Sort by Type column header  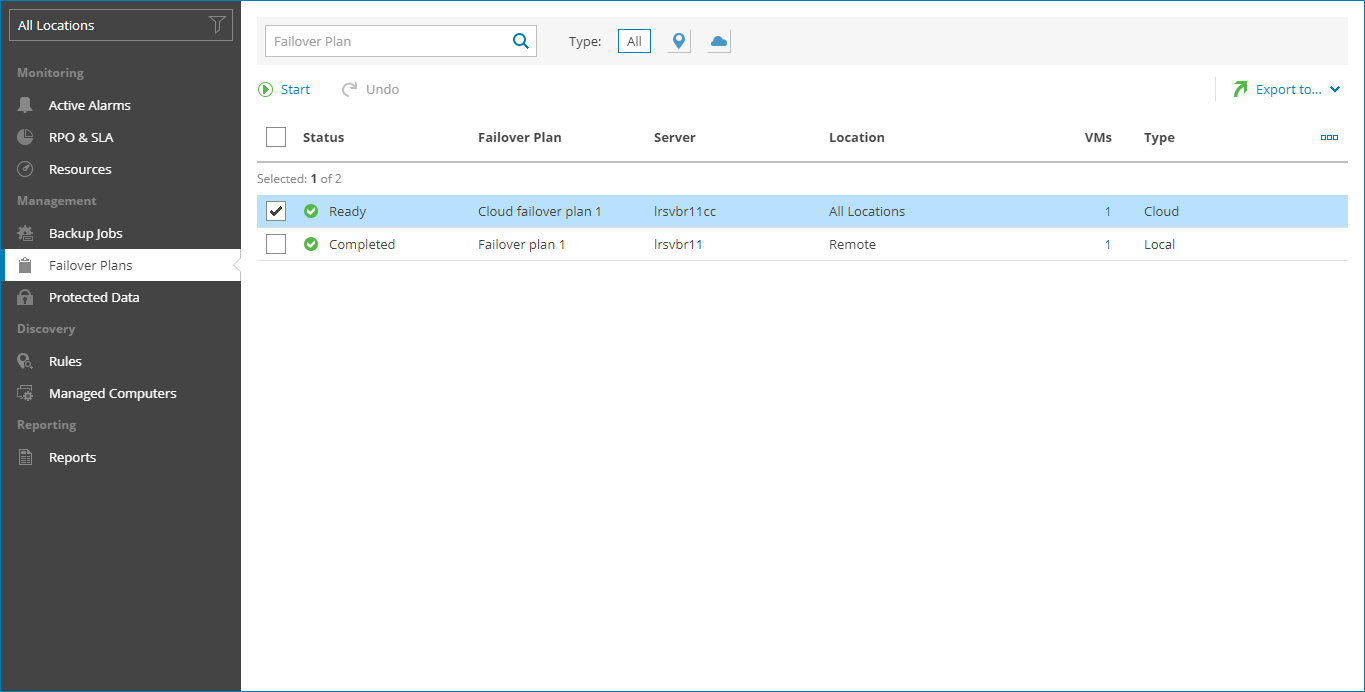click(x=1159, y=137)
